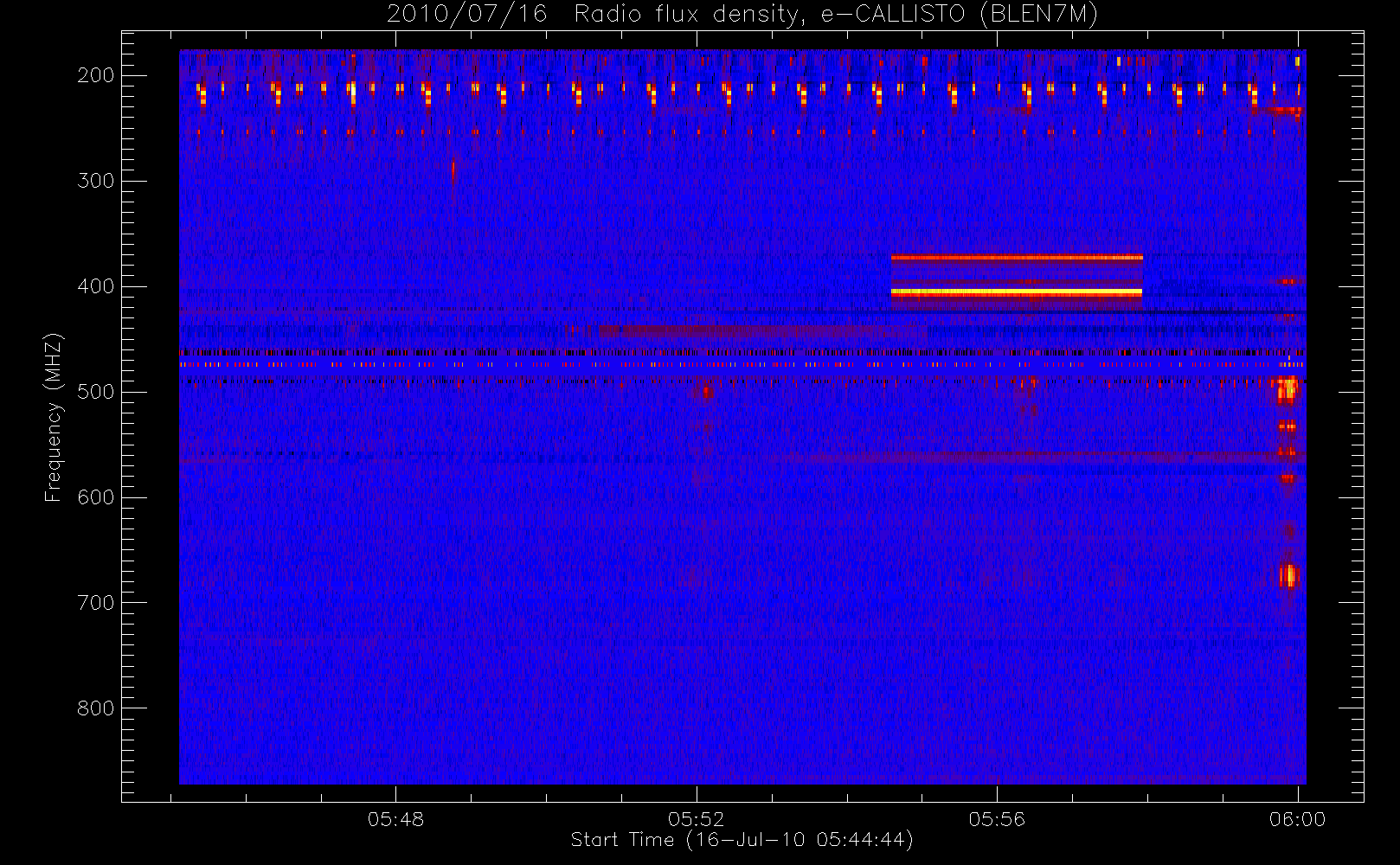Click the 600 frequency tick label
The height and width of the screenshot is (865, 1400).
pos(96,497)
